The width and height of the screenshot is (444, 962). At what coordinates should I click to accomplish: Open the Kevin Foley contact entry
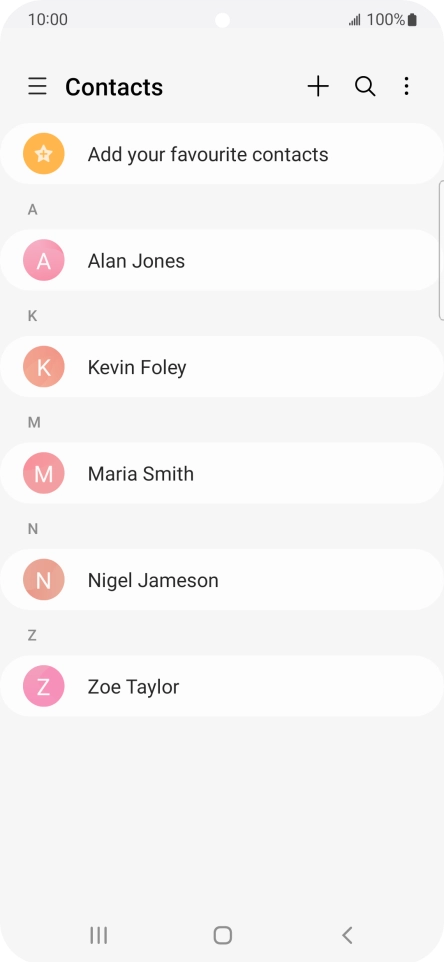[221, 367]
